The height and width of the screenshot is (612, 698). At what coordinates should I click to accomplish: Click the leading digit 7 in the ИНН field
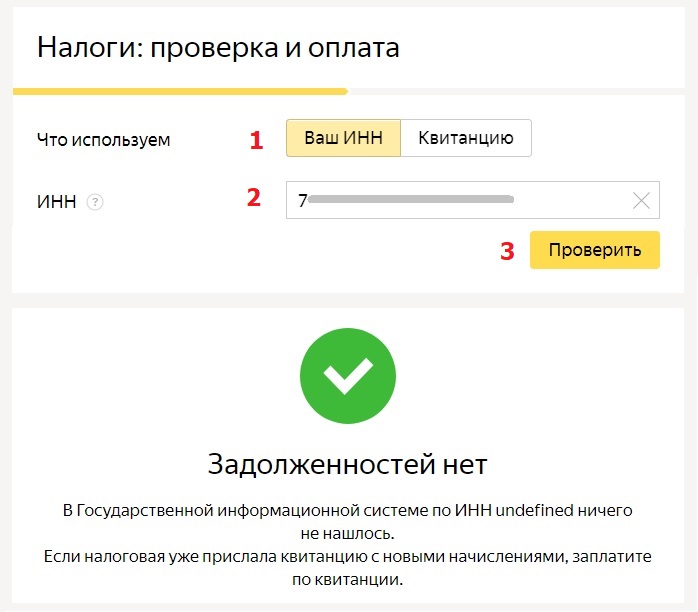pyautogui.click(x=302, y=200)
